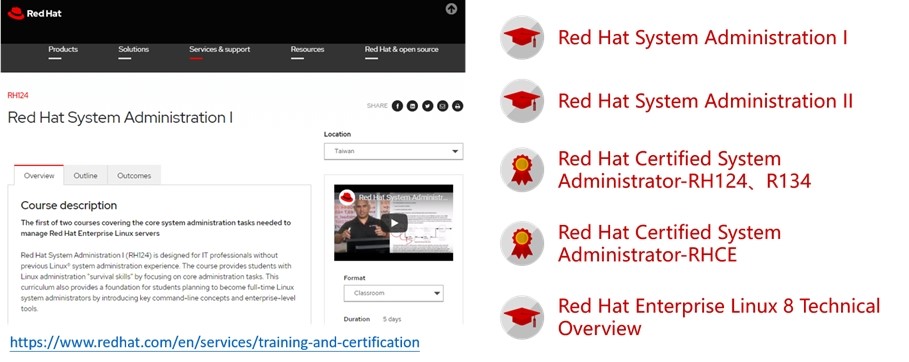Switch to the Overview tab
The width and height of the screenshot is (909, 362).
(39, 175)
